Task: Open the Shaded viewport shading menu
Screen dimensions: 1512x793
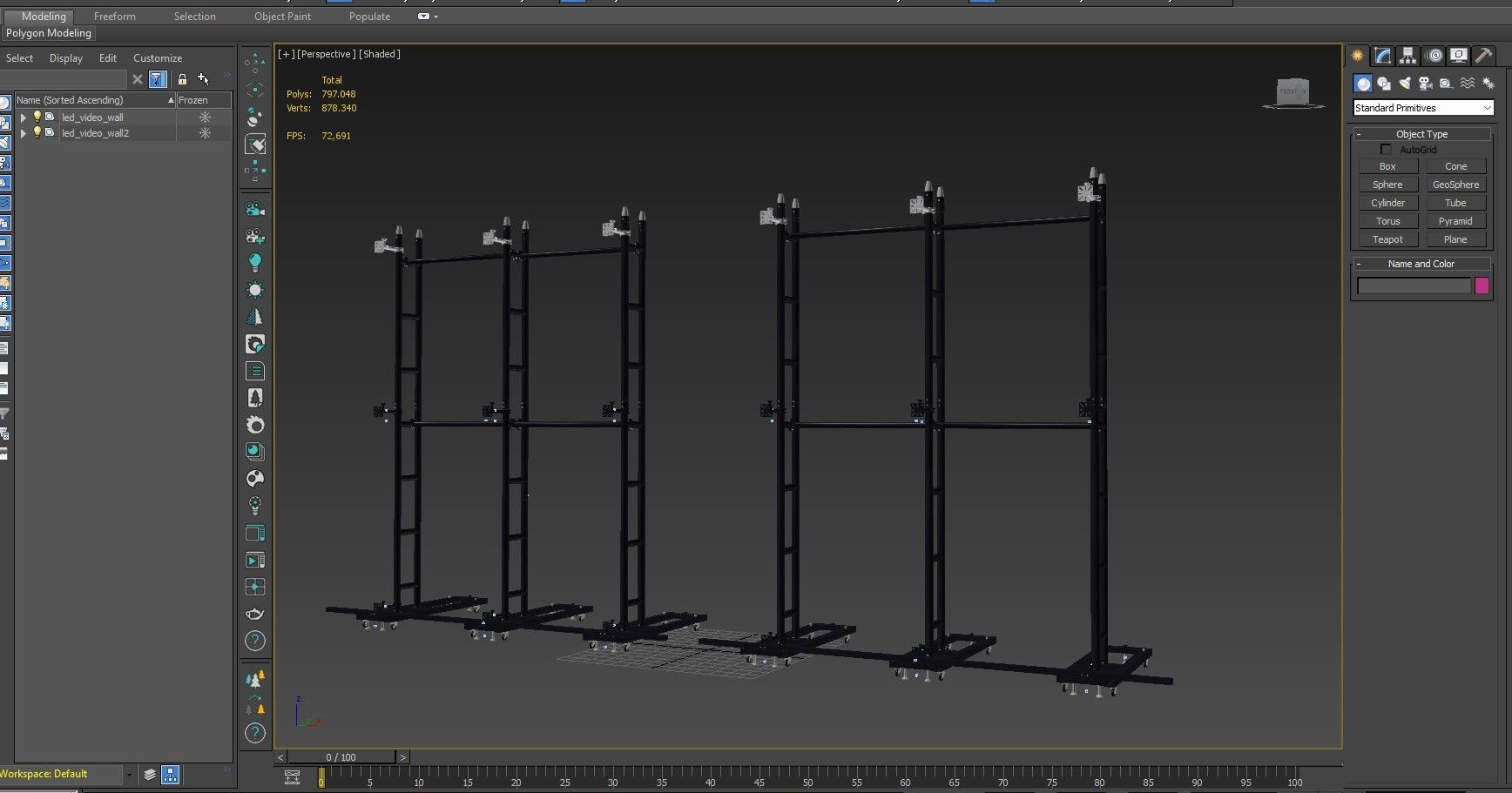Action: tap(380, 54)
